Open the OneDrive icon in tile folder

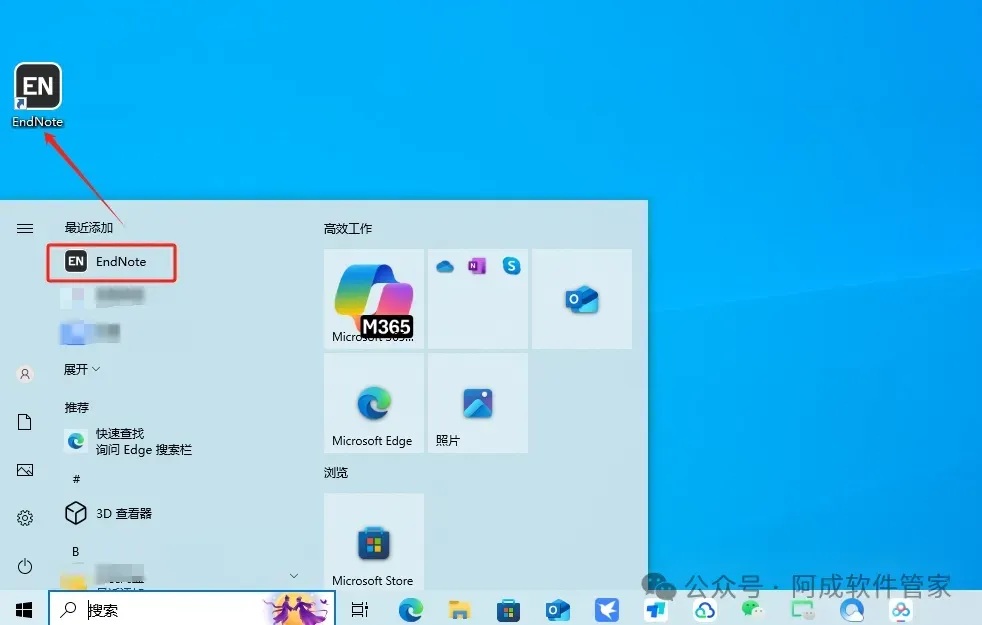click(445, 267)
